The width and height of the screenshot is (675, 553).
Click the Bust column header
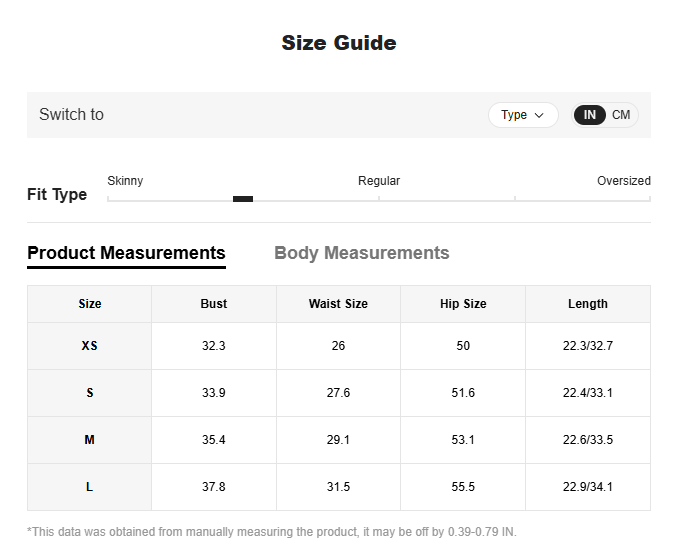point(214,304)
